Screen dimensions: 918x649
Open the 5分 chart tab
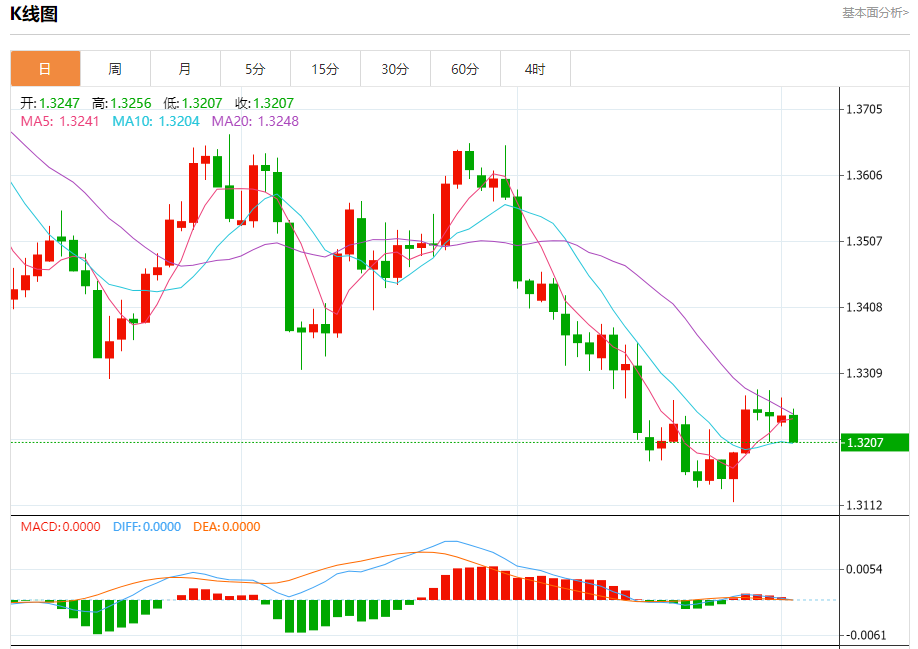[255, 69]
